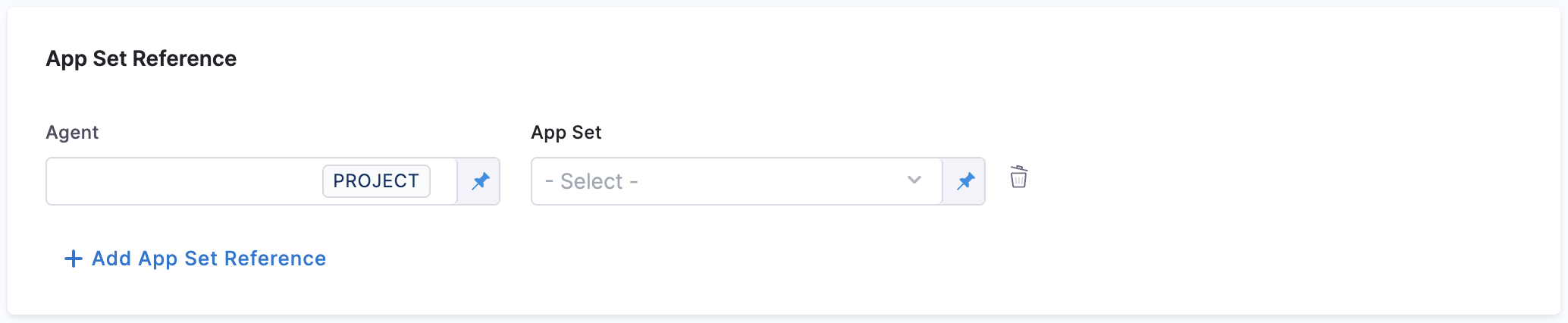The image size is (1568, 323).
Task: Click empty area left of PROJECT badge
Action: 182,181
